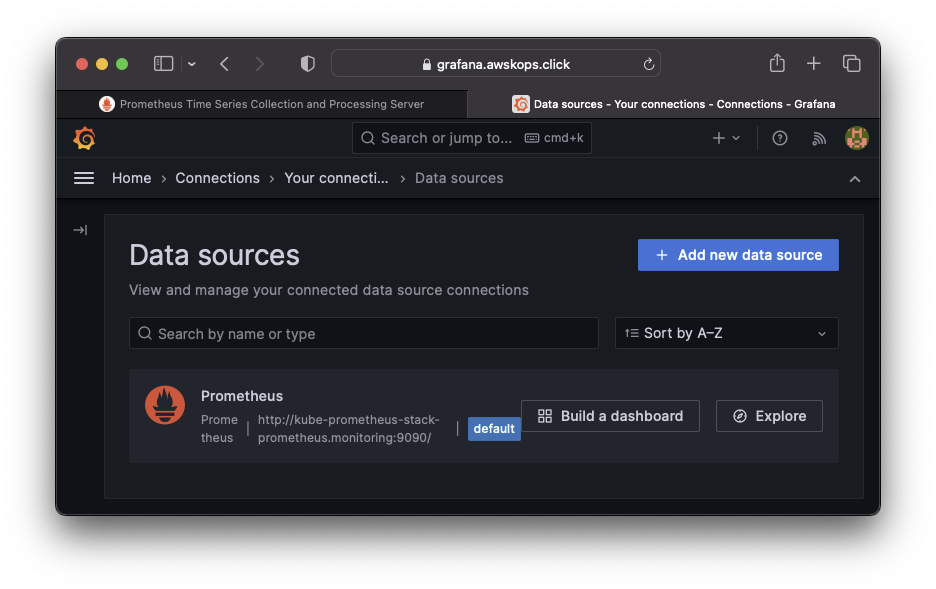Select the Data sources Grafana tab
Image resolution: width=936 pixels, height=589 pixels.
coord(673,104)
